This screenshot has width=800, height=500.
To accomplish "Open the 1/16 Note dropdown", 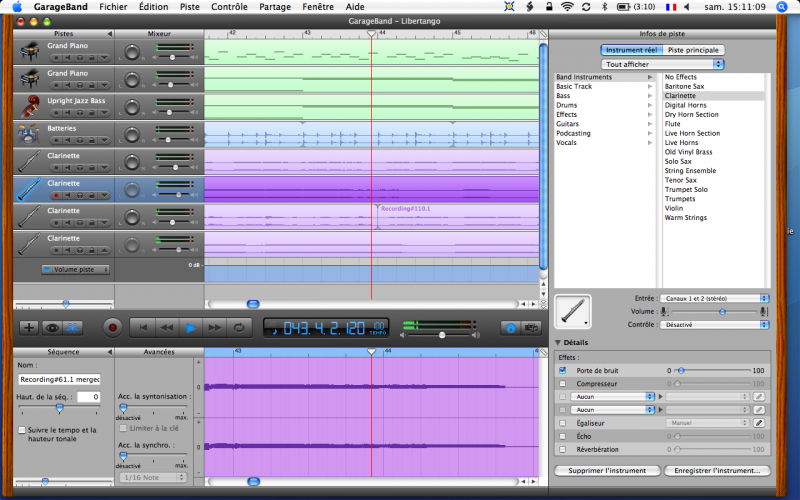I will point(153,478).
